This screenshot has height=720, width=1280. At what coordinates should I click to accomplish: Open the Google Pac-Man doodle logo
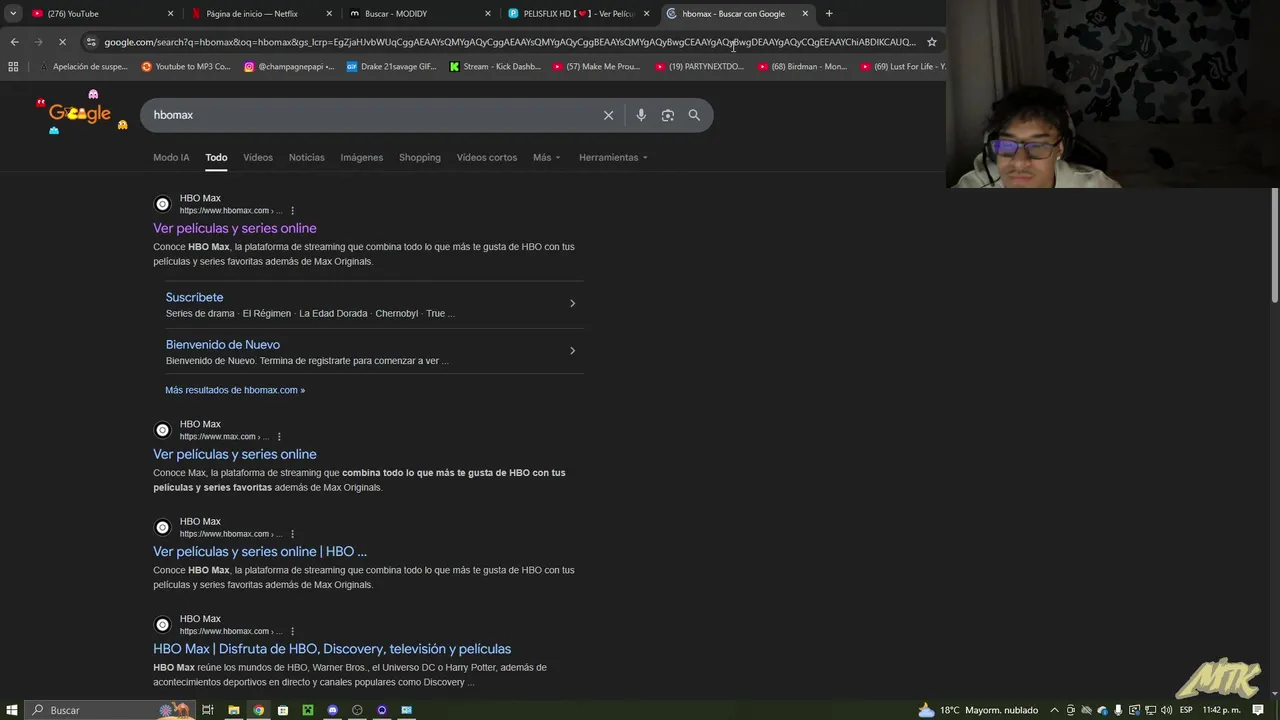(80, 113)
